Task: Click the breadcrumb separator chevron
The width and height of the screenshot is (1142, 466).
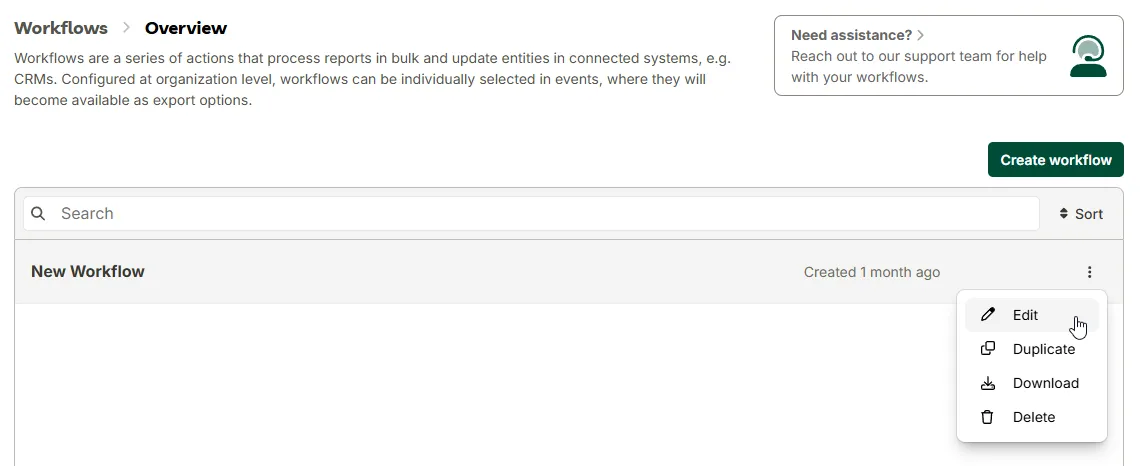Action: 126,28
